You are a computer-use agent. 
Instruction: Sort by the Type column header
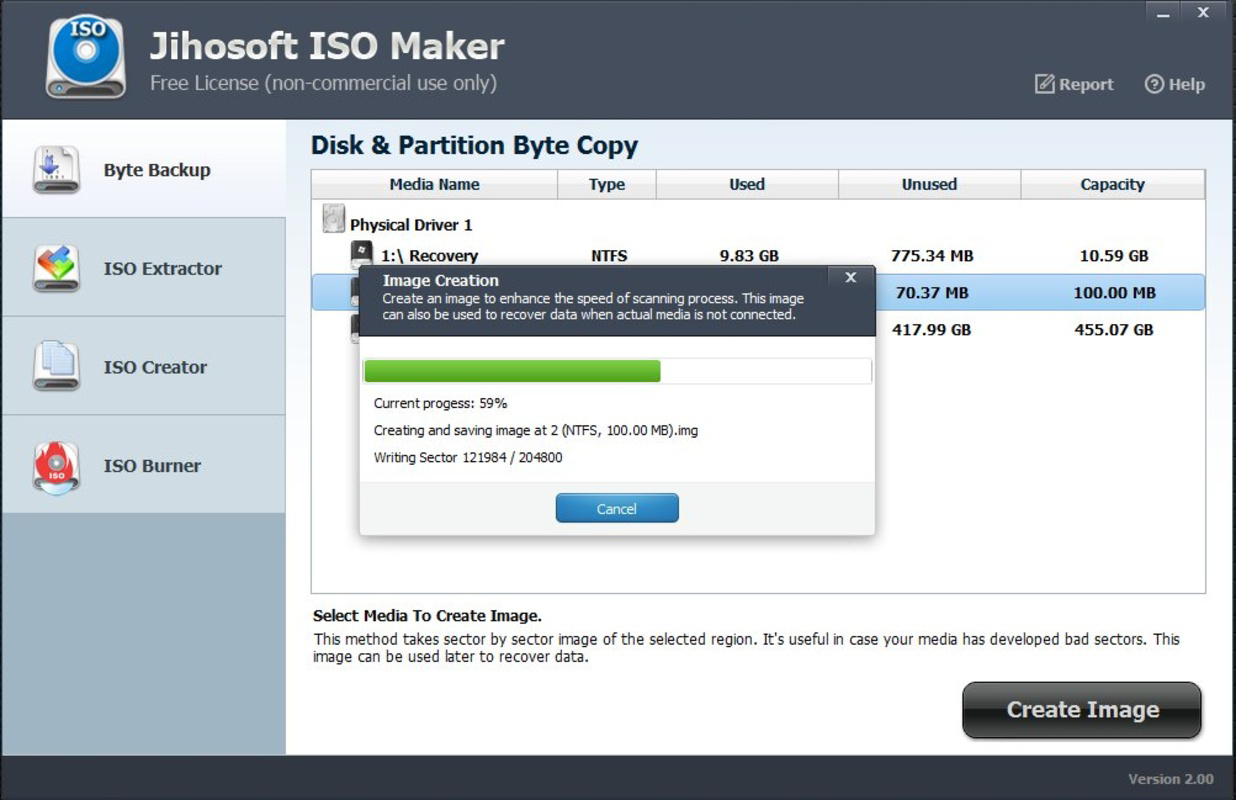[x=607, y=184]
